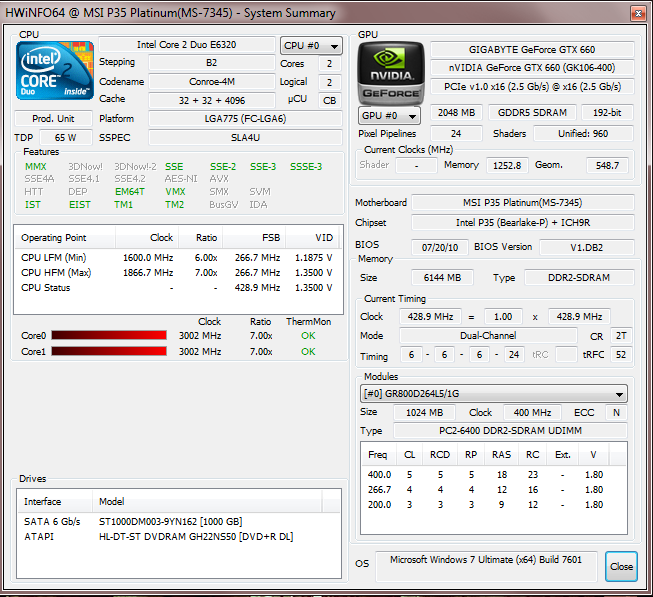Click the Interface column header in Drives
The width and height of the screenshot is (653, 597).
pos(55,502)
